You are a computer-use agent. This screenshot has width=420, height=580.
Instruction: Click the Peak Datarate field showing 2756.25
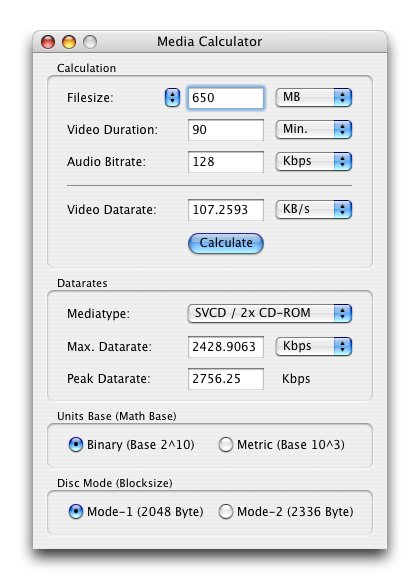pyautogui.click(x=226, y=379)
